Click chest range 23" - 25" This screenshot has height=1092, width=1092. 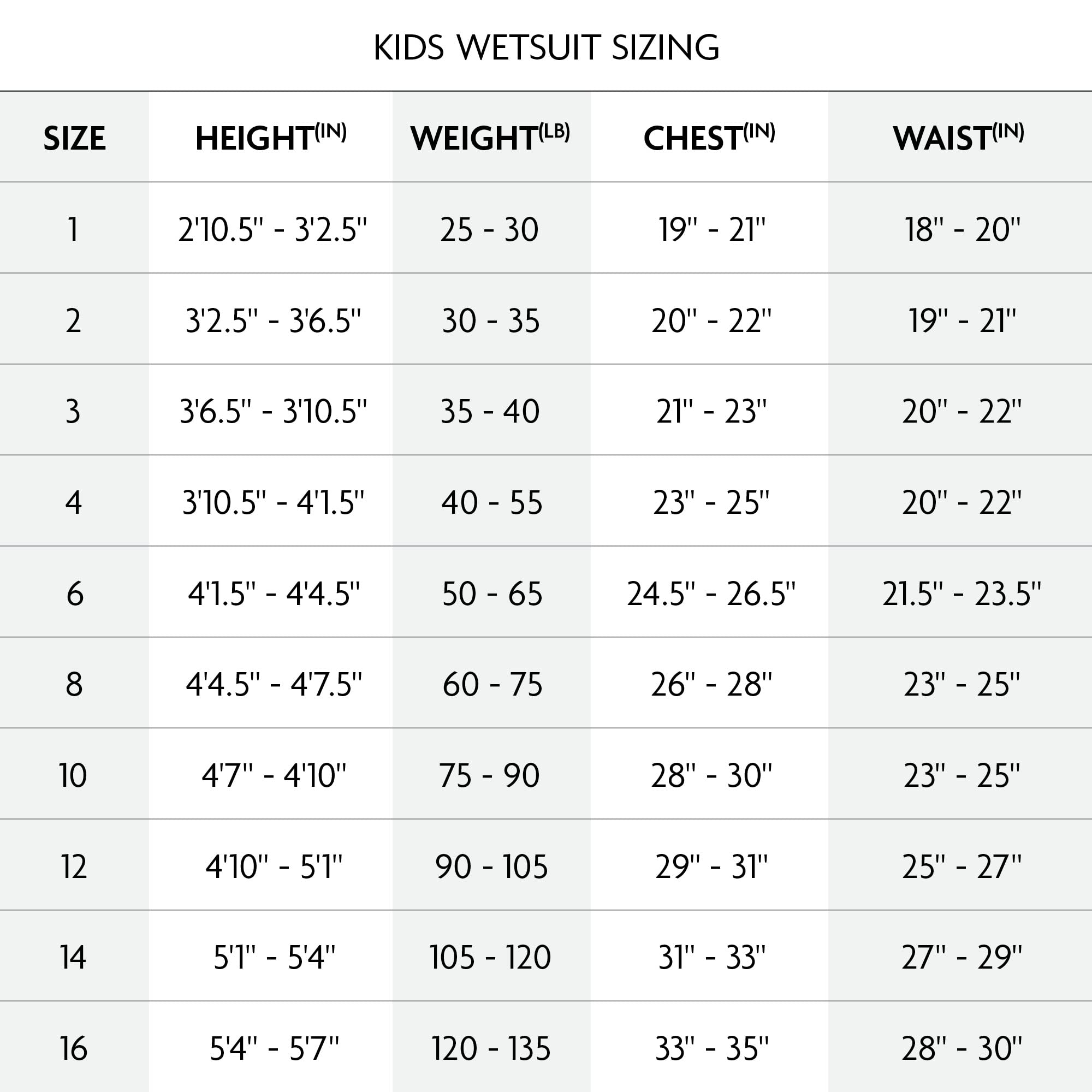tap(710, 502)
